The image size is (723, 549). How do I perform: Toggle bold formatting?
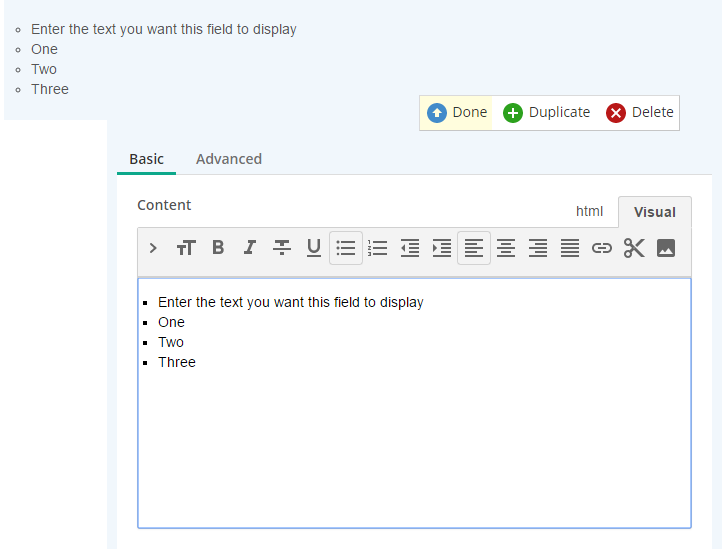(x=218, y=248)
